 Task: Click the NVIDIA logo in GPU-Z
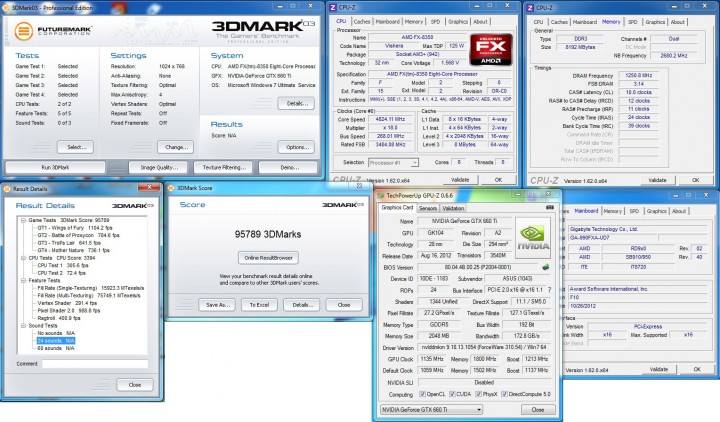pyautogui.click(x=533, y=238)
